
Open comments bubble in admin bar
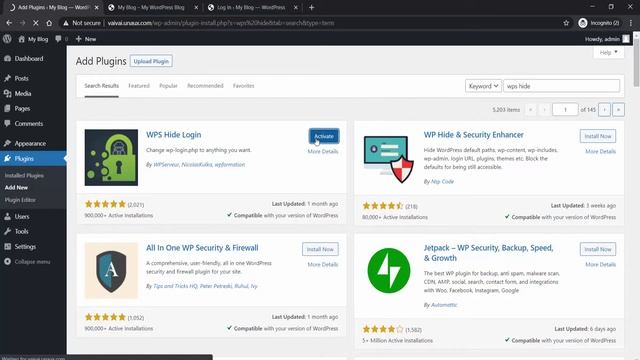[61, 39]
